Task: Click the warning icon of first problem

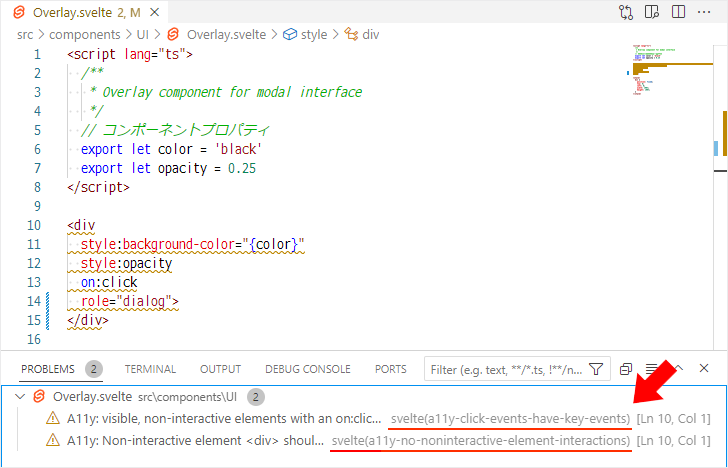Action: click(x=53, y=419)
